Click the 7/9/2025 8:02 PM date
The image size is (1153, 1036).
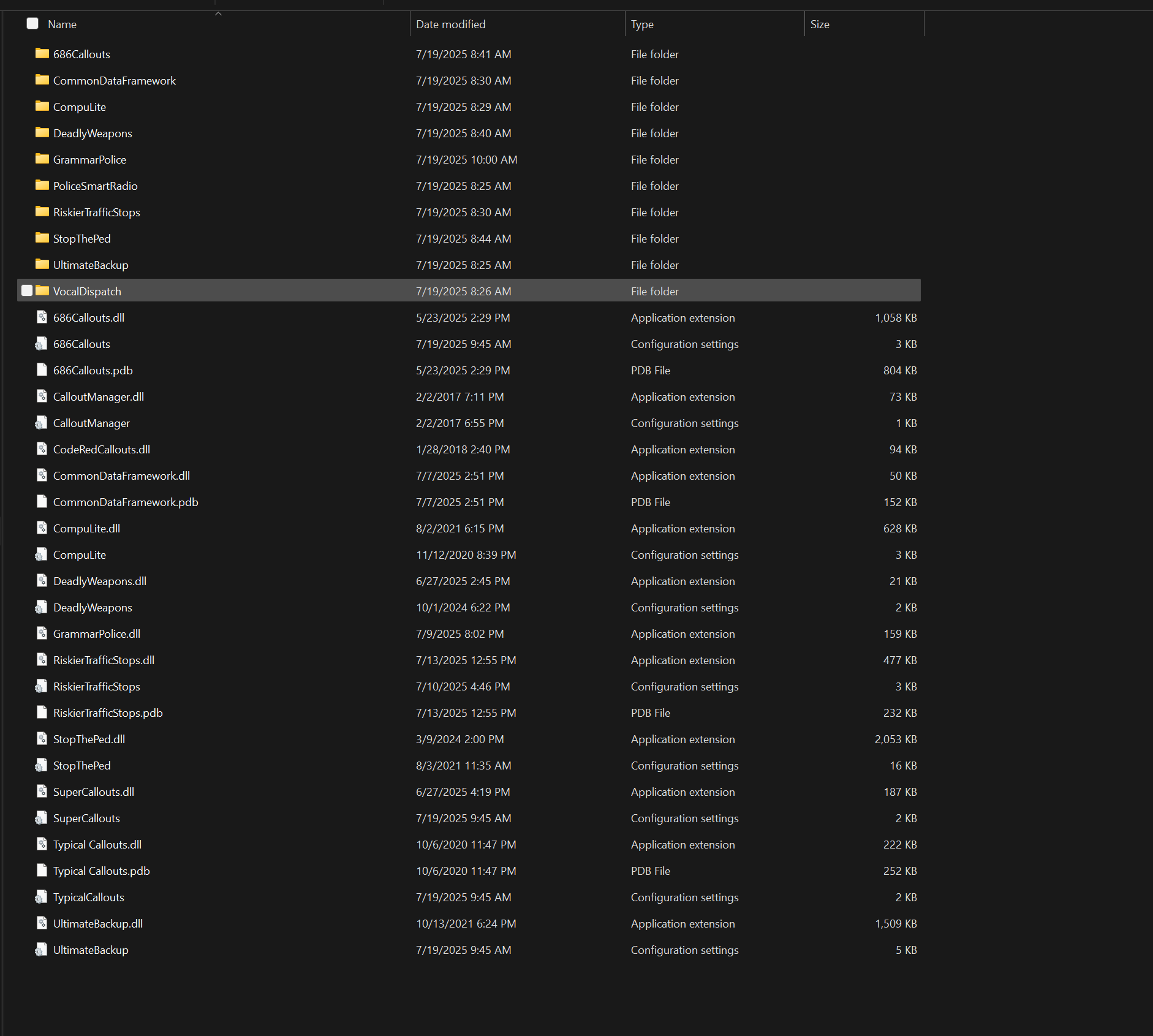click(460, 634)
